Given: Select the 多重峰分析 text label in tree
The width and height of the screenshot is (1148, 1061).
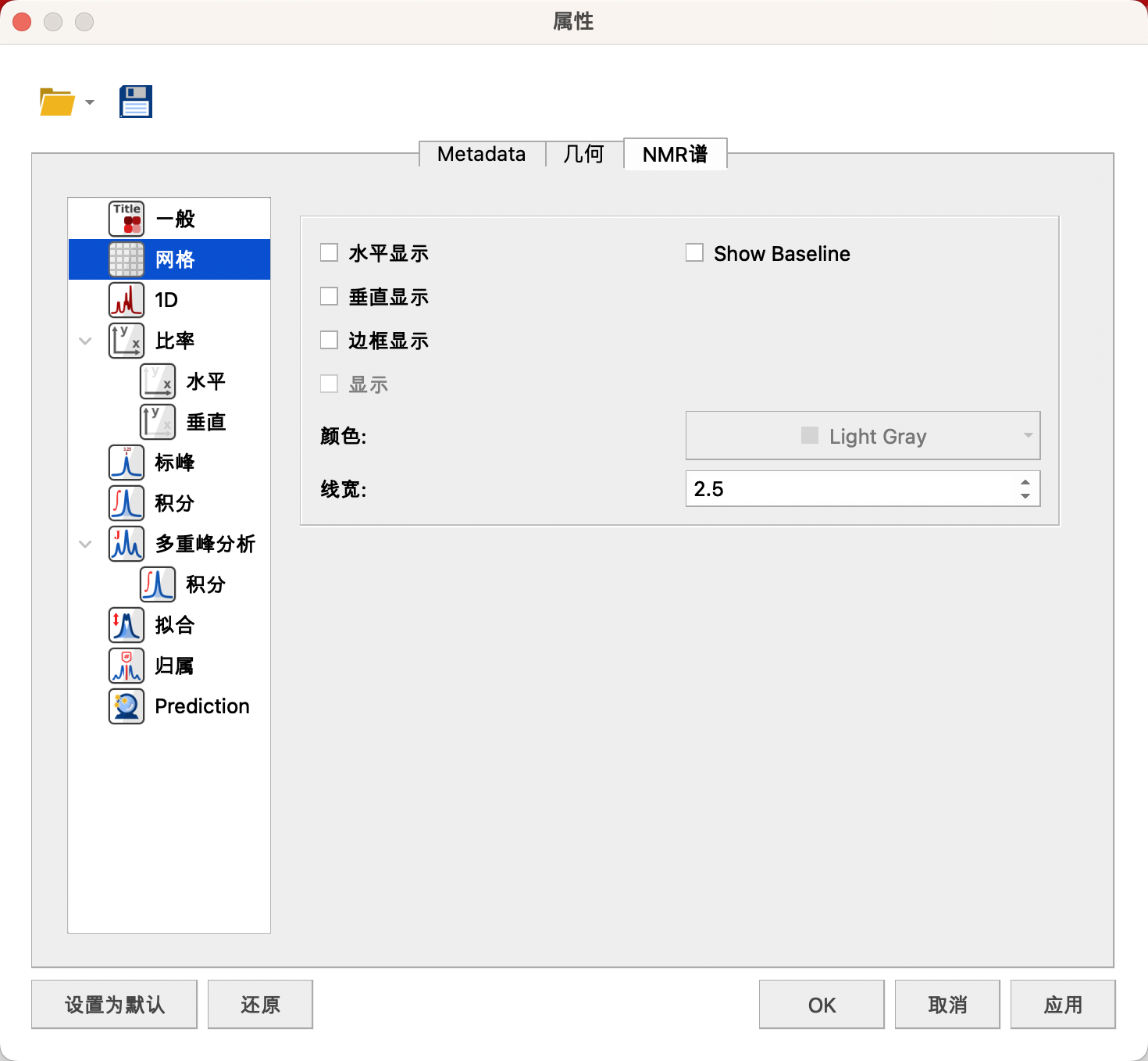Looking at the screenshot, I should (205, 544).
